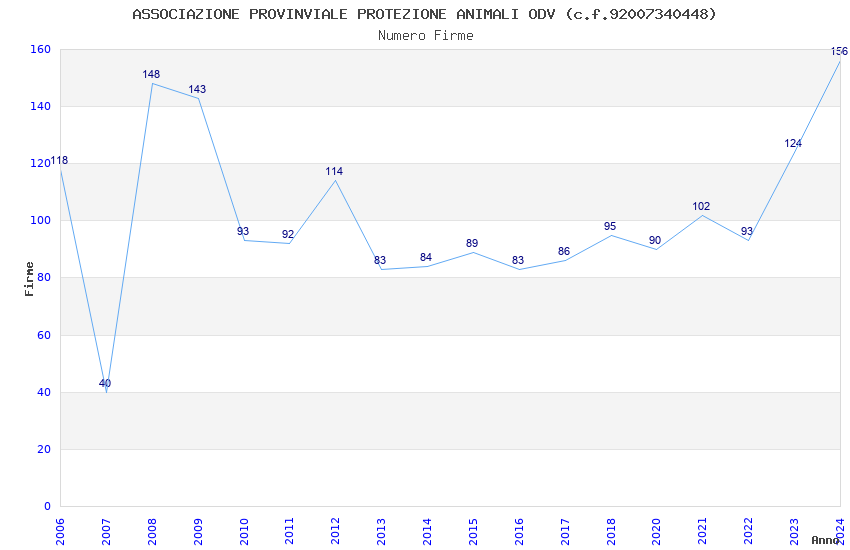Select the 93 data label for 2010
Image resolution: width=850 pixels, height=550 pixels.
pos(243,231)
